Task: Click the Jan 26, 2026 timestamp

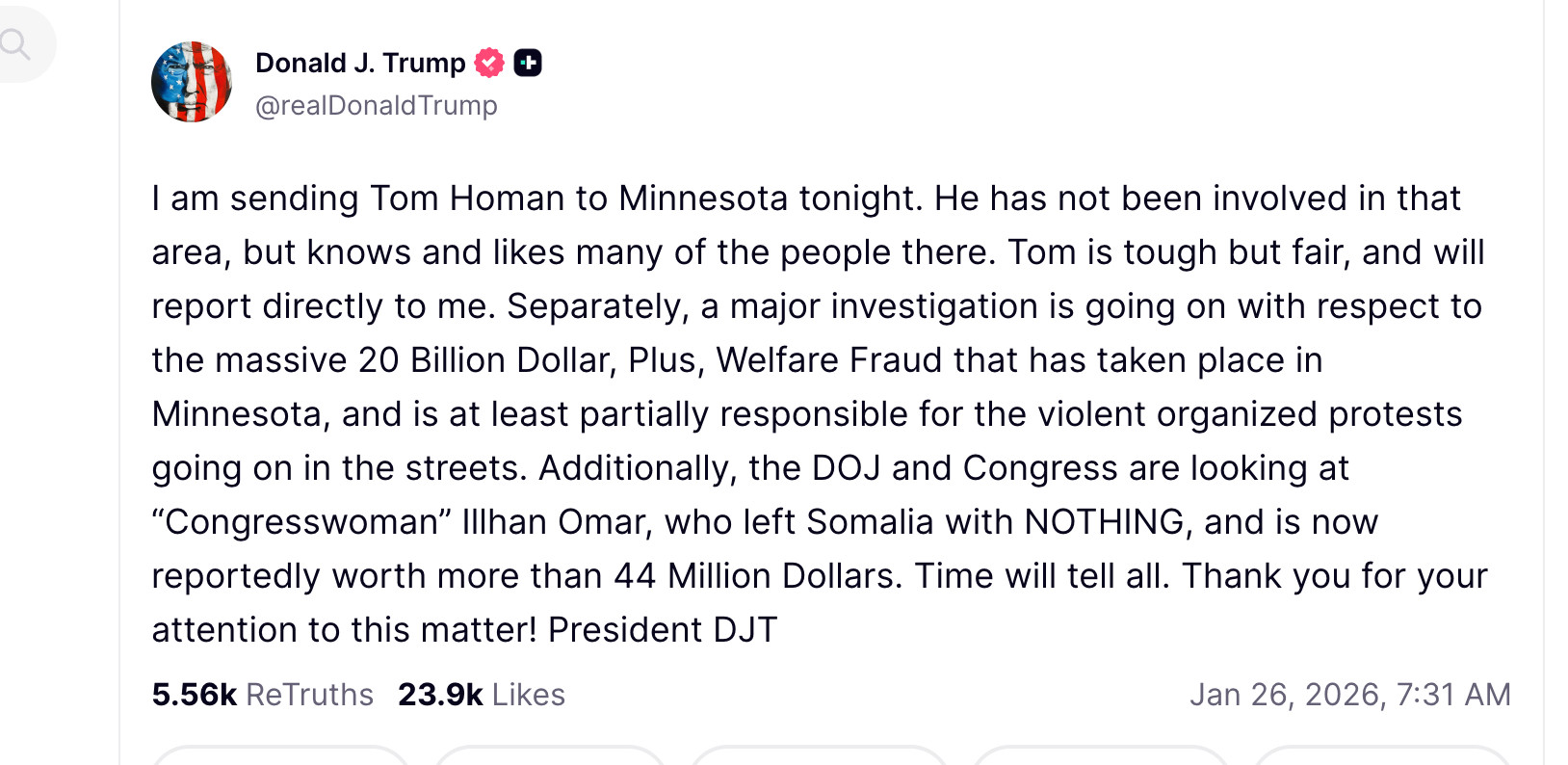Action: (x=1349, y=695)
